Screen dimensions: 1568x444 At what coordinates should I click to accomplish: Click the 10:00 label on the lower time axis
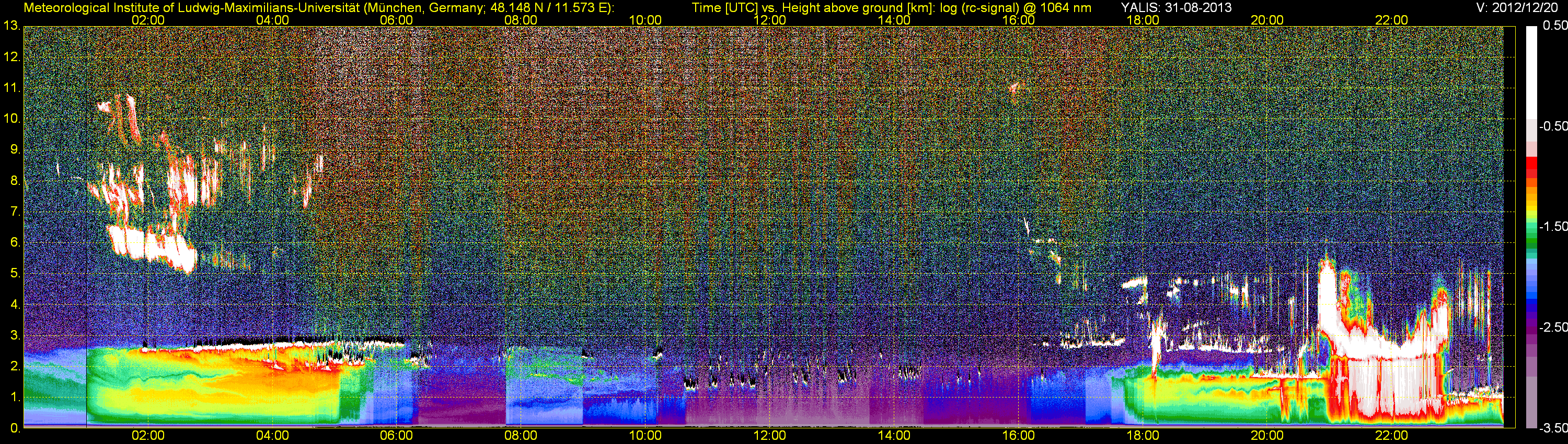(x=645, y=436)
